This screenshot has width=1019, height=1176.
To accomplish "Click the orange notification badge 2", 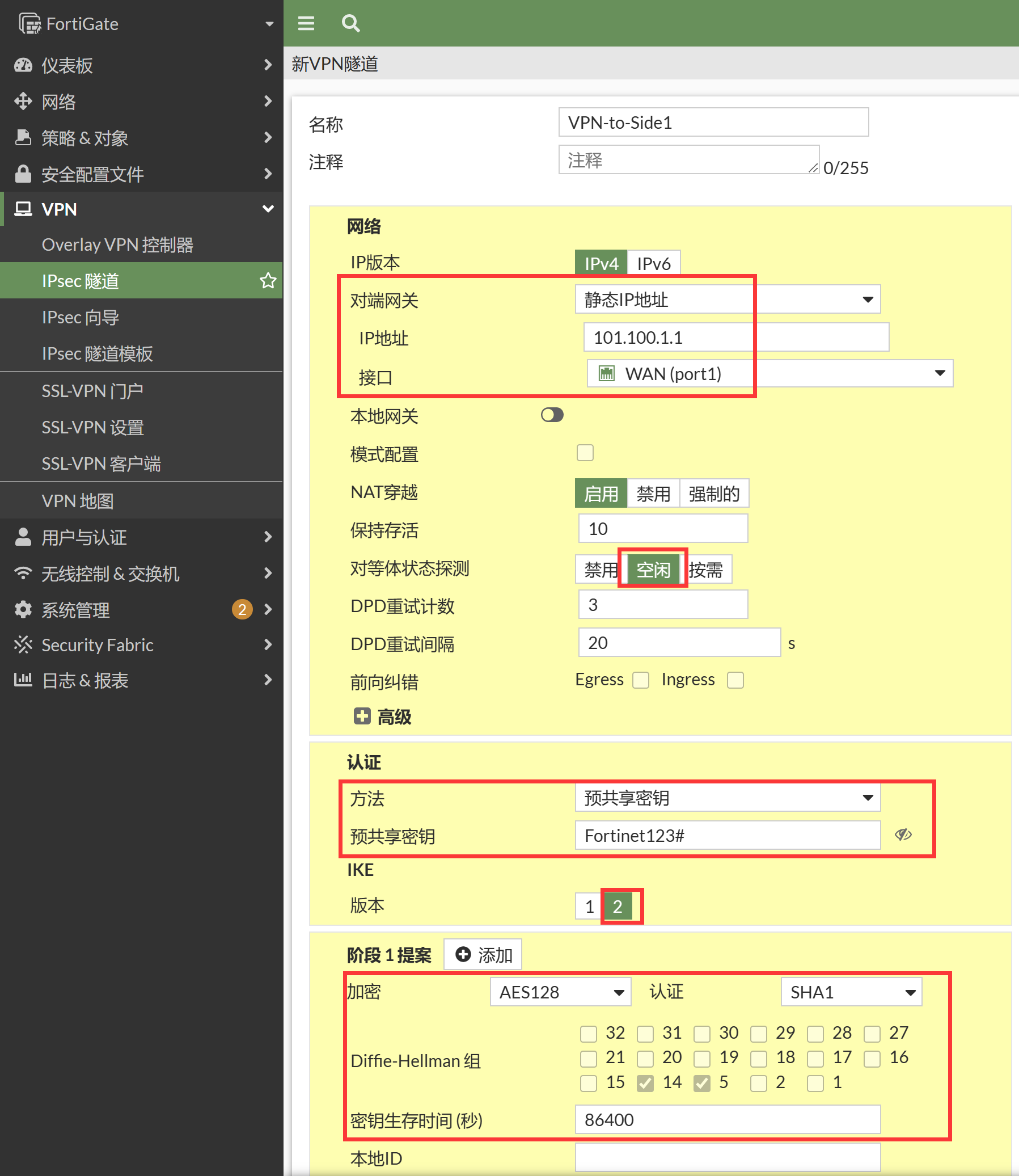I will click(x=242, y=609).
